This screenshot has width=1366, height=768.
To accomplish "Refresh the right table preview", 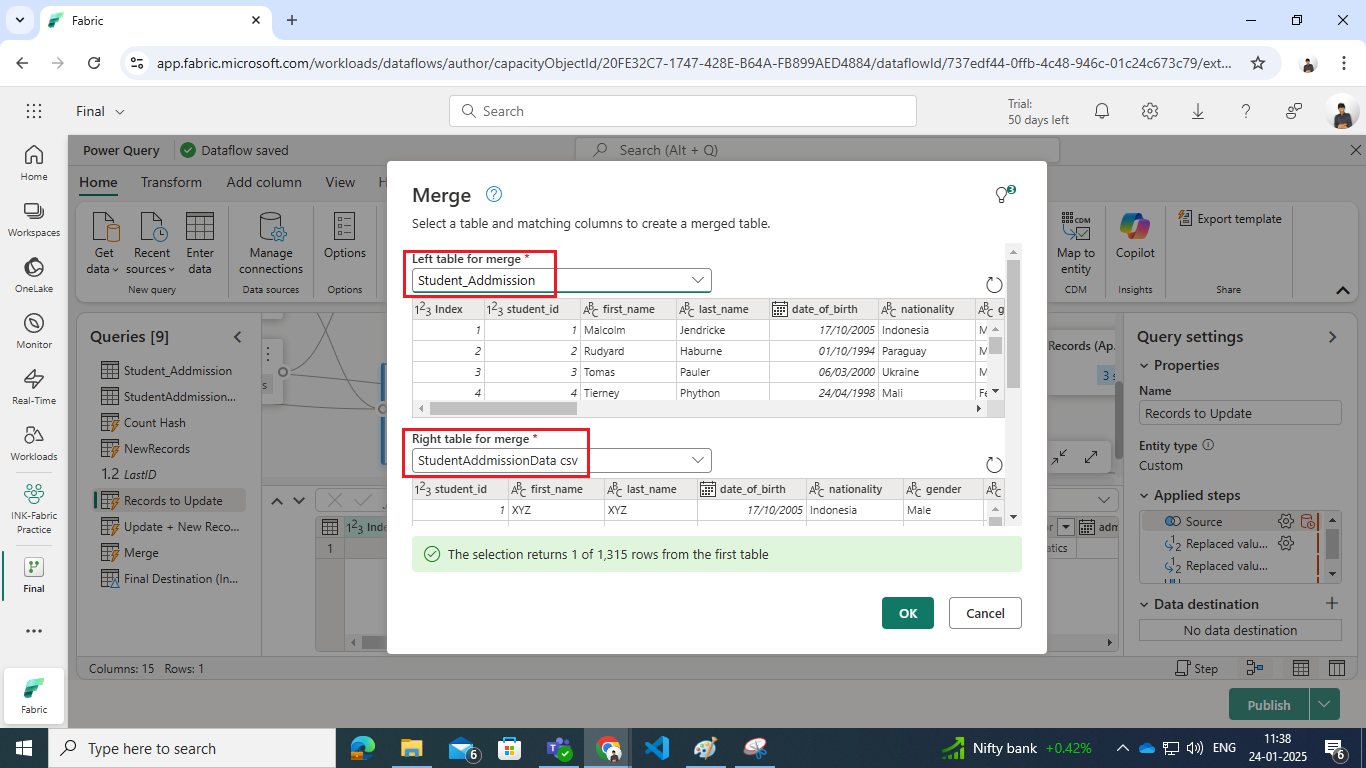I will [x=994, y=465].
